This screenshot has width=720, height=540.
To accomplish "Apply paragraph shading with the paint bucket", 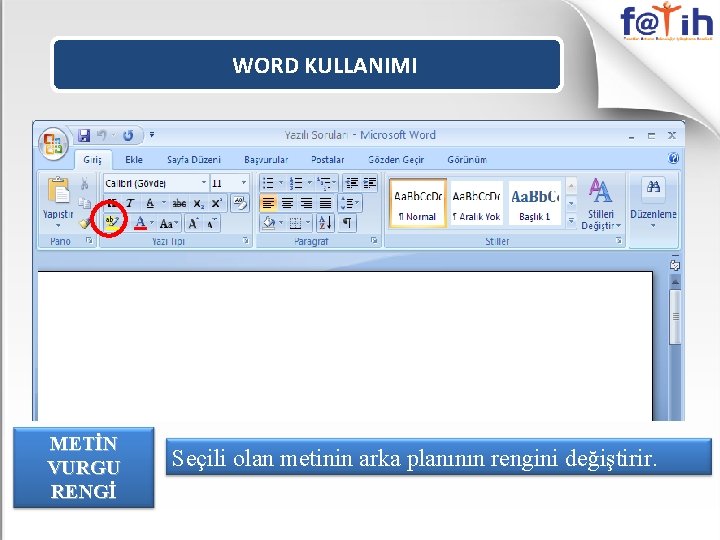I will [x=269, y=223].
